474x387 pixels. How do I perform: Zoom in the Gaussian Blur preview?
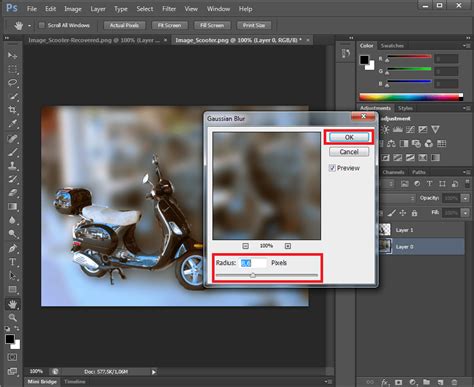point(288,246)
